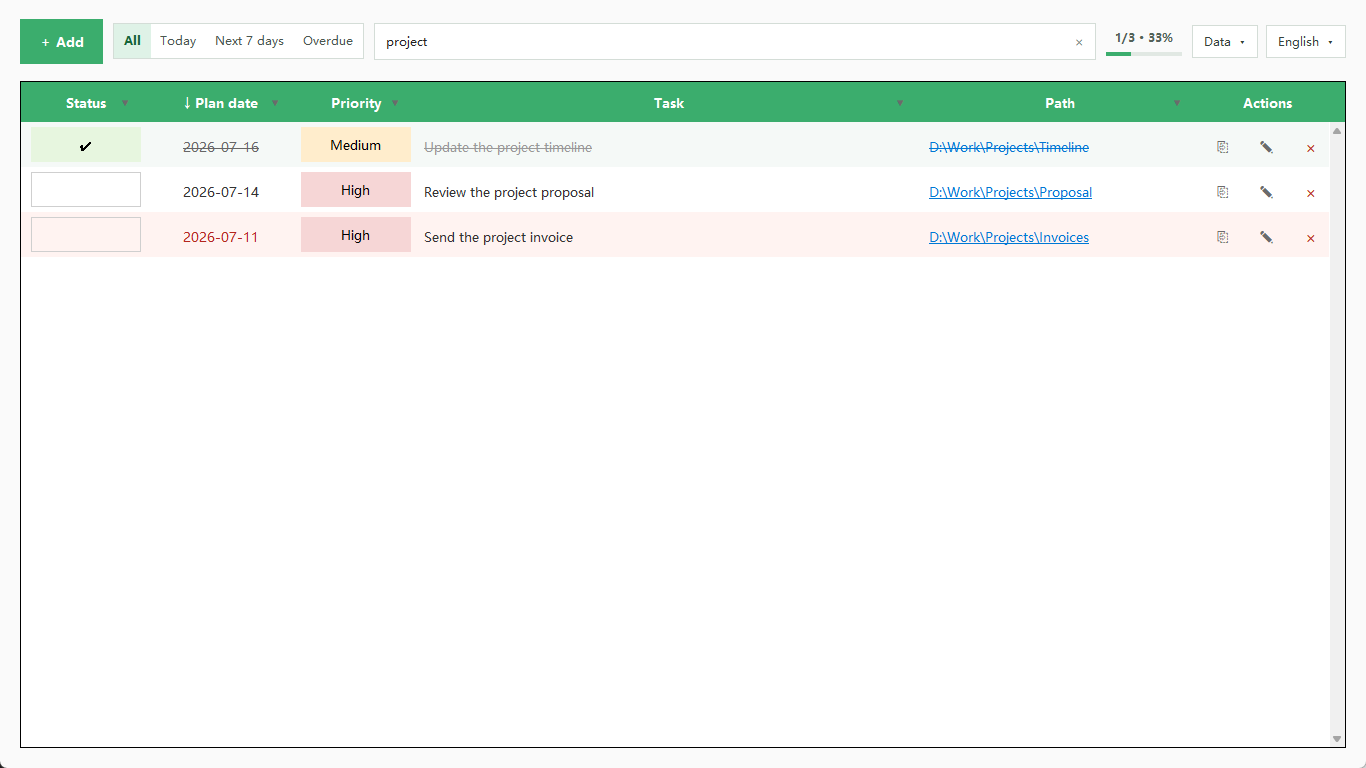The width and height of the screenshot is (1366, 768).
Task: Click the Actions column header
Action: pos(1268,103)
